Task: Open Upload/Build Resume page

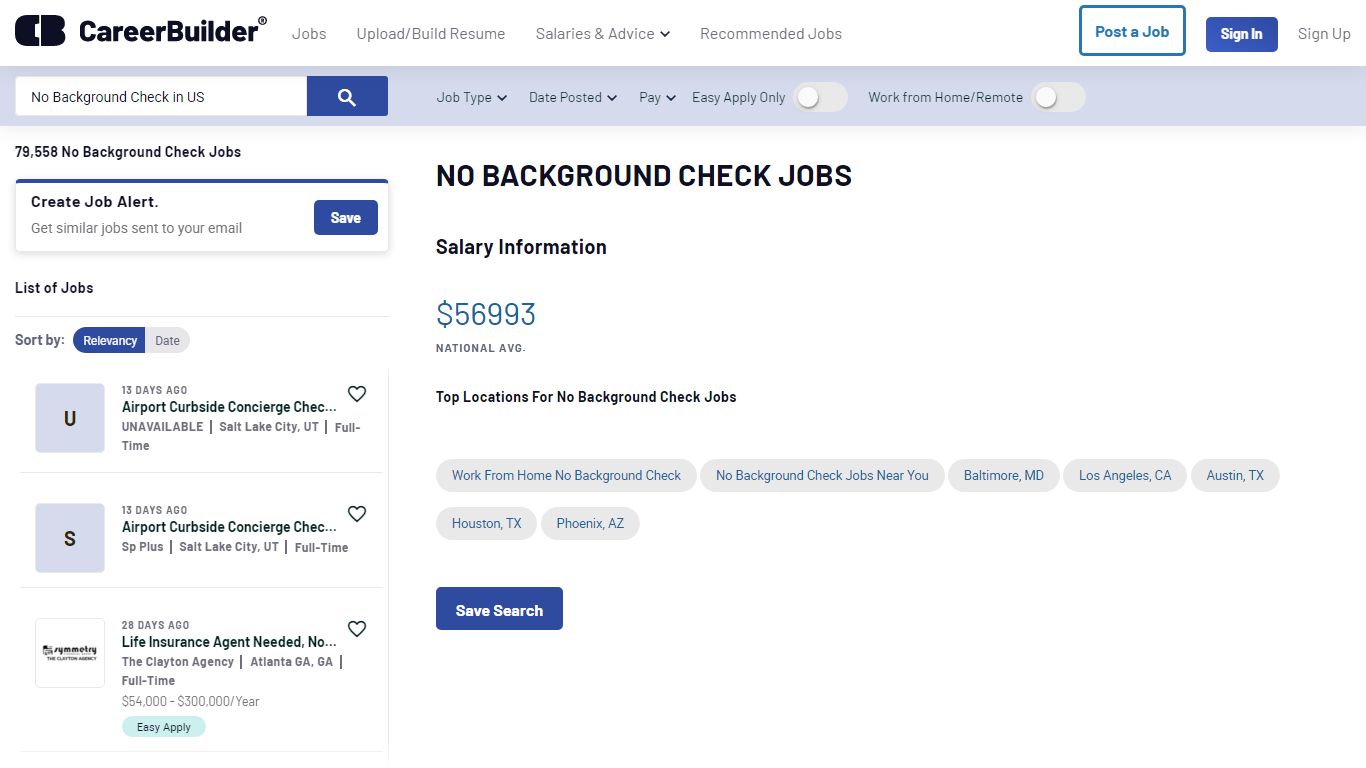Action: (x=431, y=33)
